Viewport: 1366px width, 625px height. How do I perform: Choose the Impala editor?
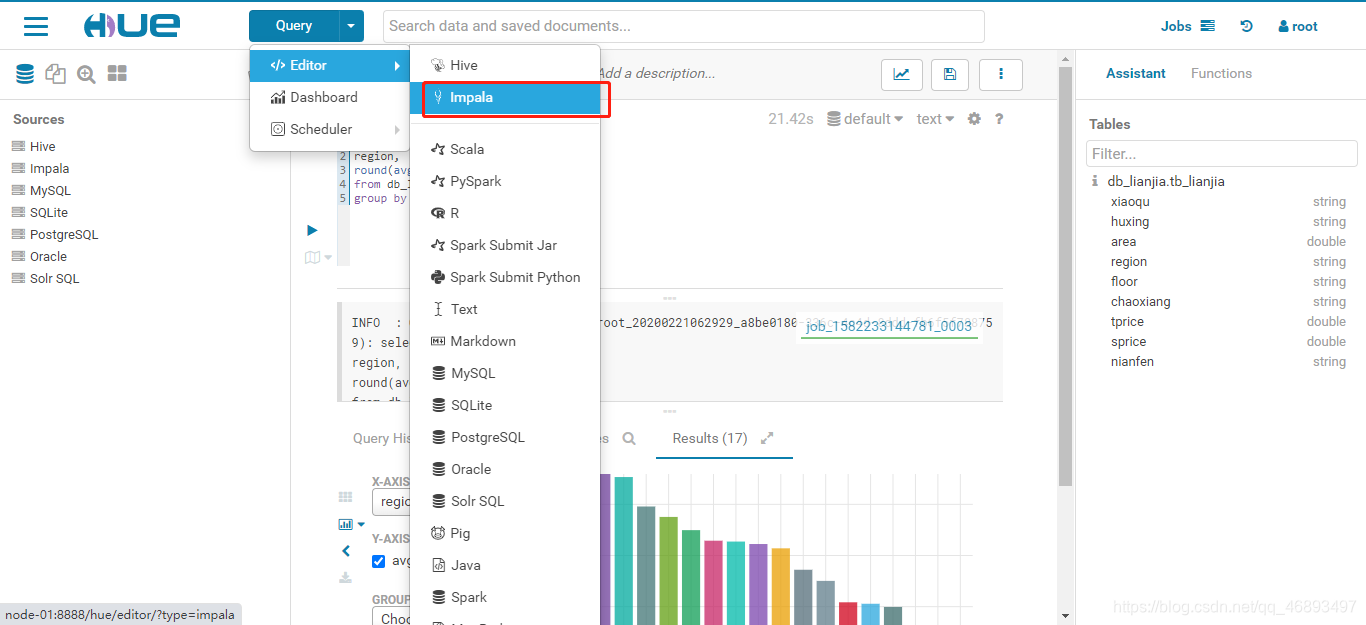pyautogui.click(x=505, y=97)
